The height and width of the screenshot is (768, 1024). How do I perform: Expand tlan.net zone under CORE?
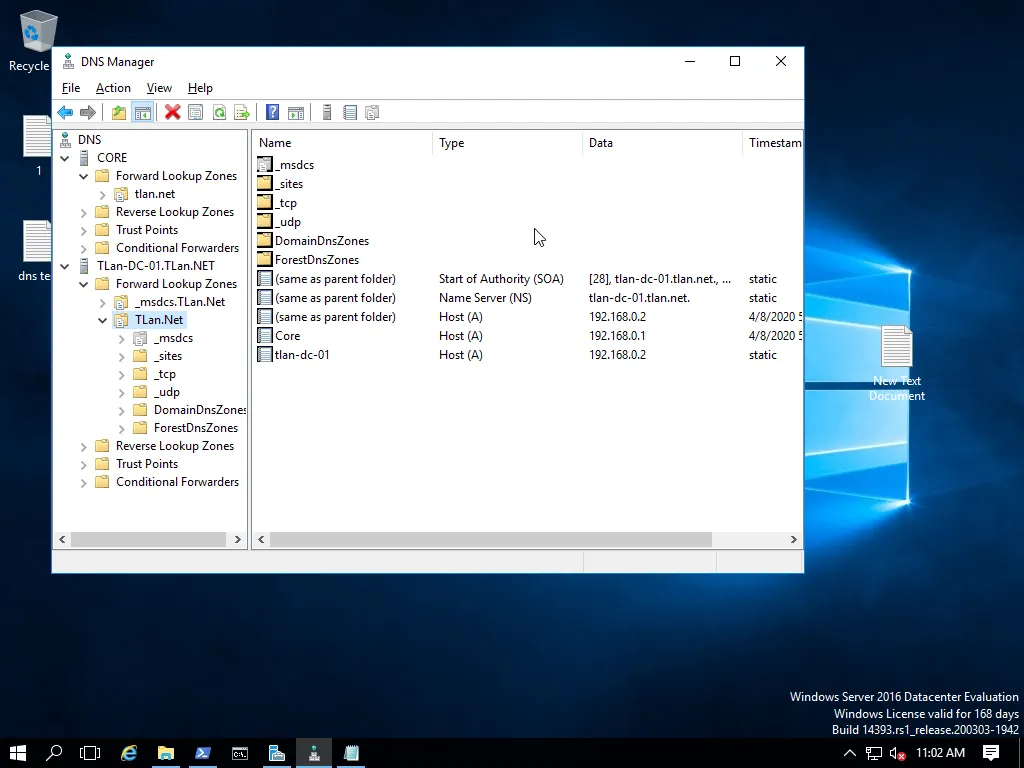coord(103,195)
